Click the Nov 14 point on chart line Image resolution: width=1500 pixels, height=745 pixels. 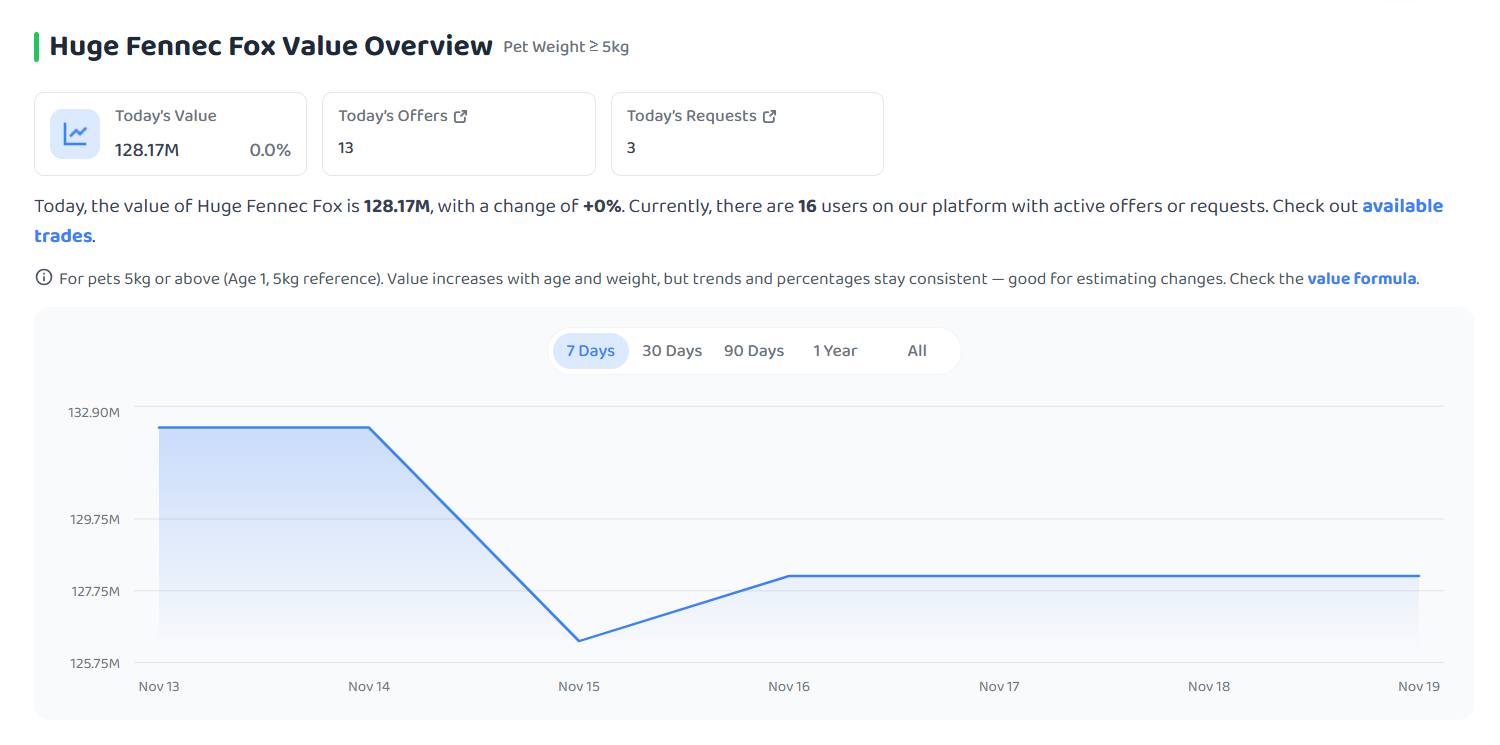(369, 427)
